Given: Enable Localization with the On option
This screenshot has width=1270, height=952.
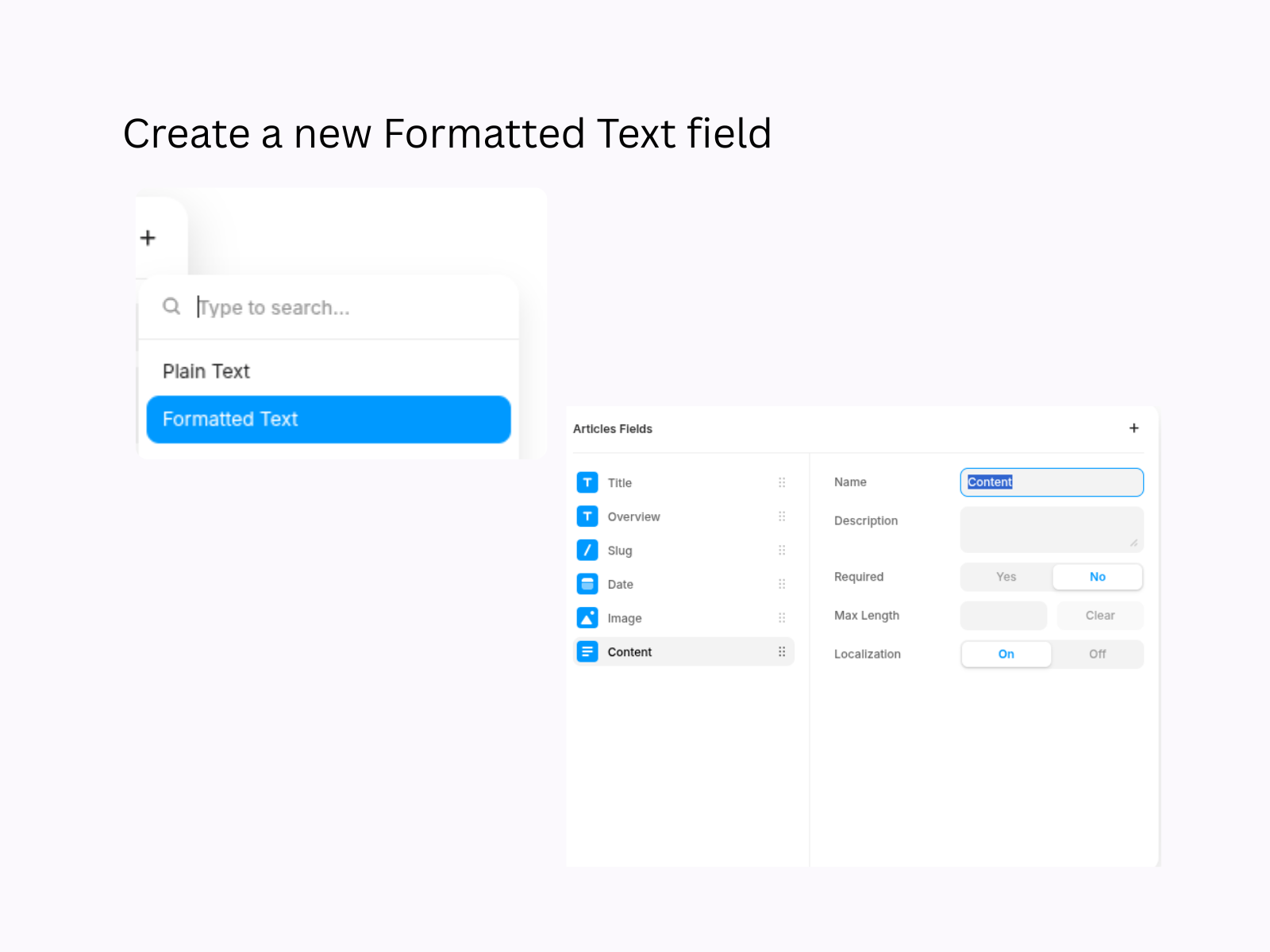Looking at the screenshot, I should point(1006,654).
